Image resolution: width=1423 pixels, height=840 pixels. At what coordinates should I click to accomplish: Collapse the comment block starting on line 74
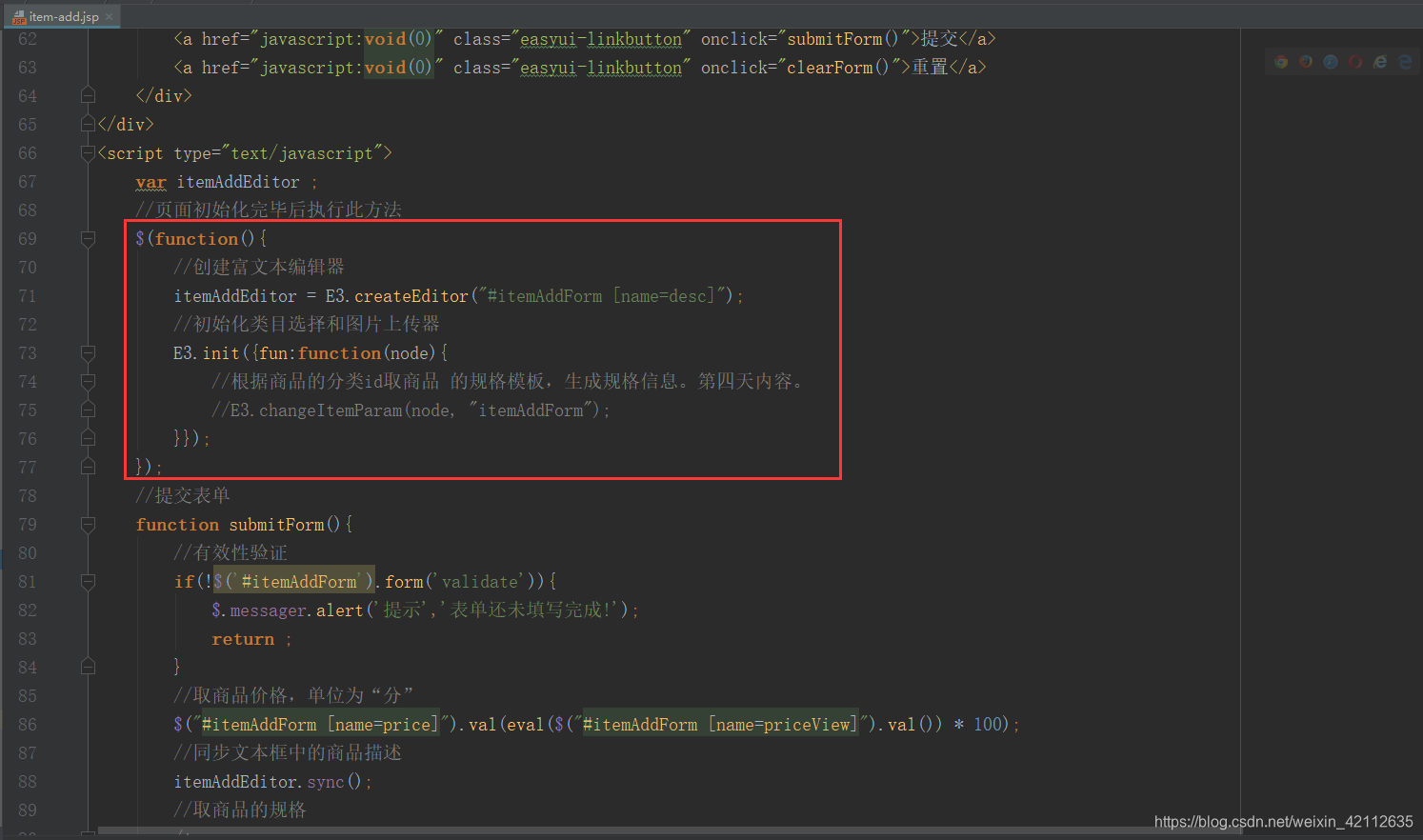[88, 381]
